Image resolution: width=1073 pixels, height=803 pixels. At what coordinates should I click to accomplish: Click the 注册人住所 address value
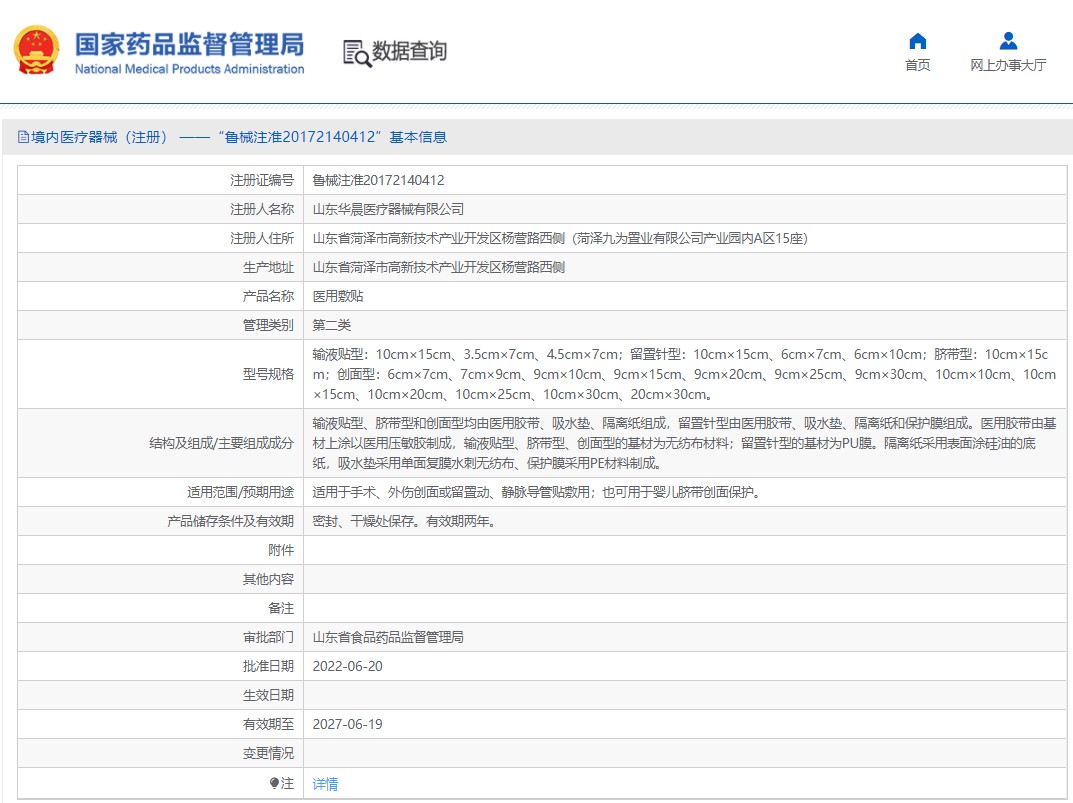[x=560, y=238]
